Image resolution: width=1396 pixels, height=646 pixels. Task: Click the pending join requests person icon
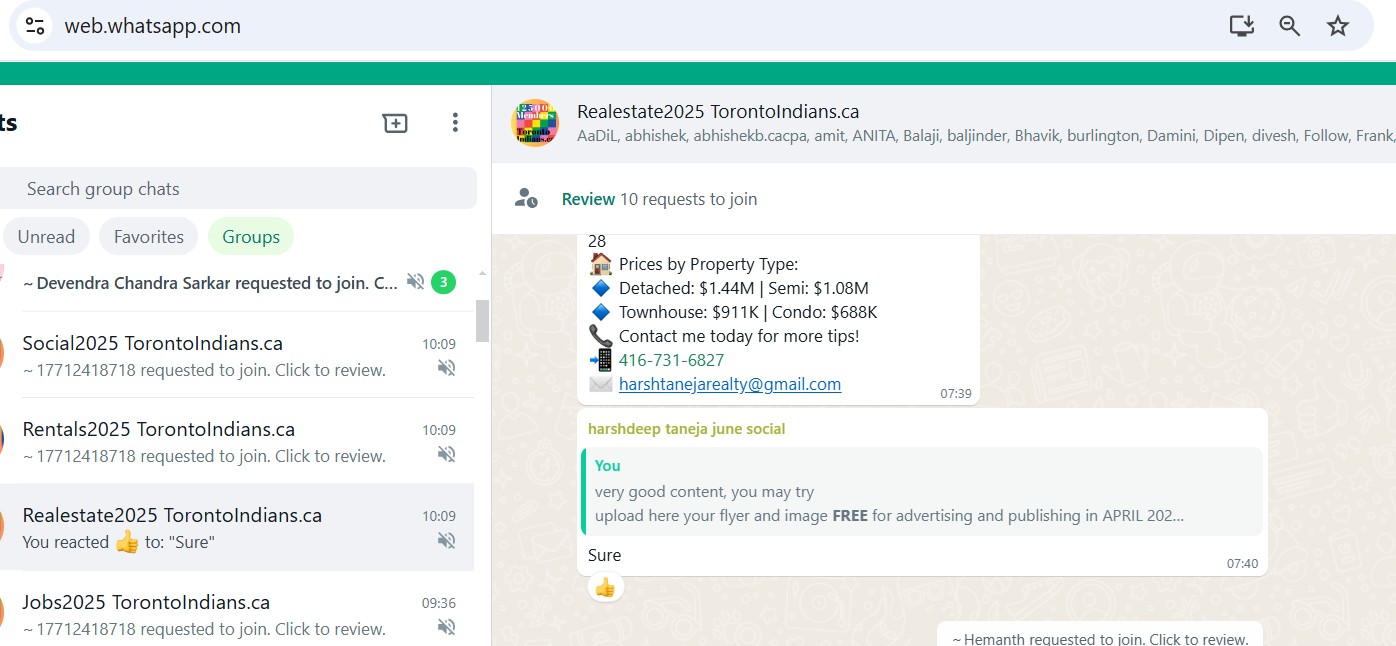(x=526, y=198)
